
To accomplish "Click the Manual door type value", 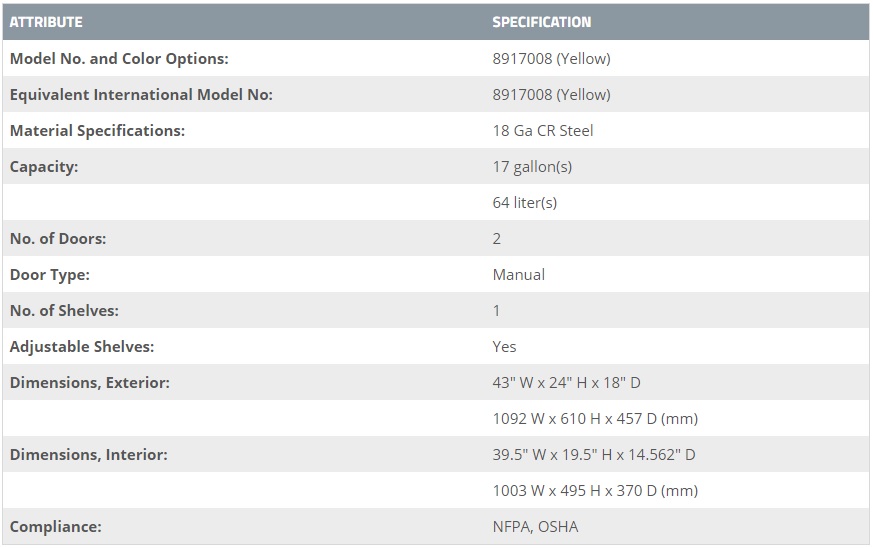I will tap(518, 274).
